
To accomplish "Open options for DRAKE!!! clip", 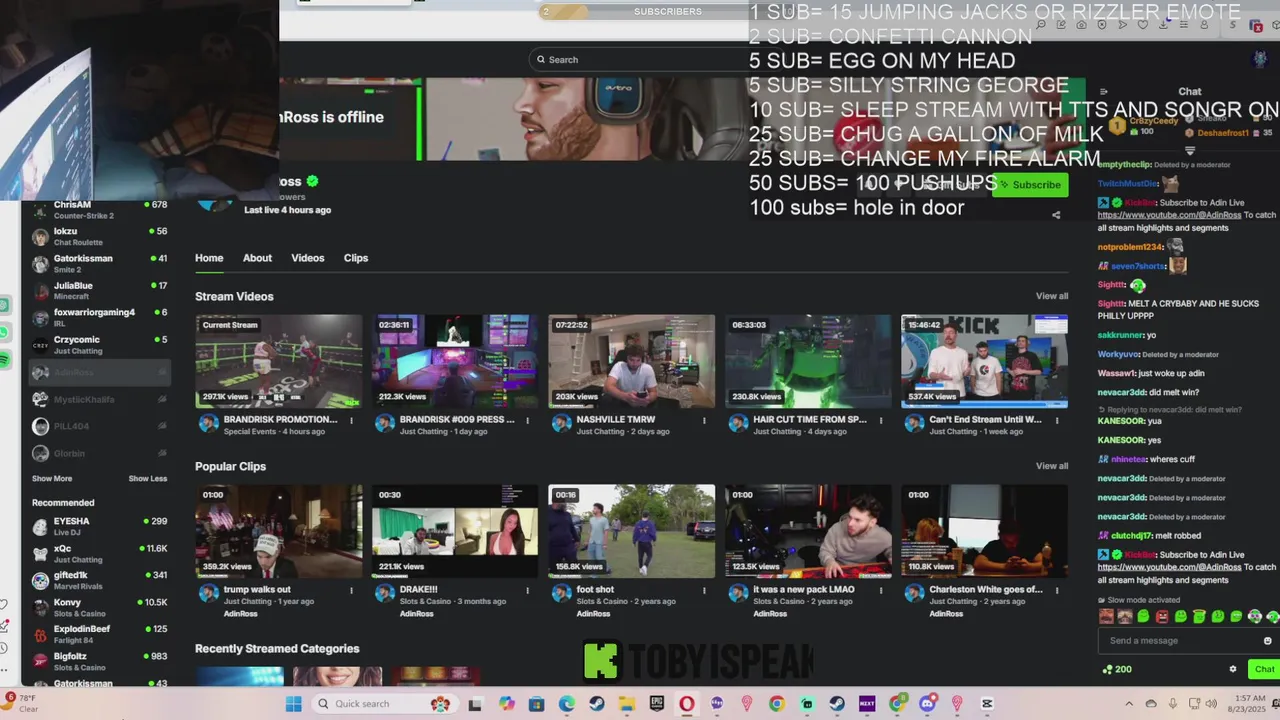I will pos(528,590).
